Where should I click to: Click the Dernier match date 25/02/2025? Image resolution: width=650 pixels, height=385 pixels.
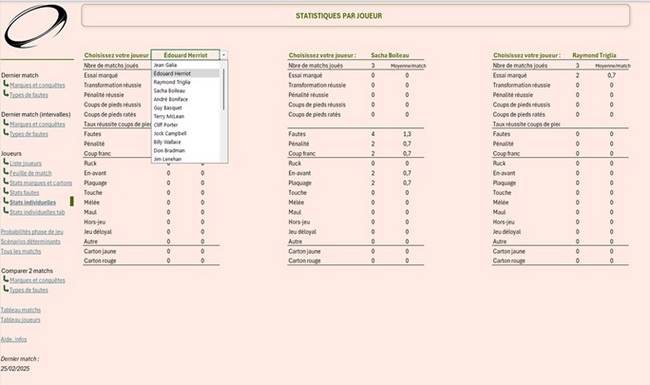(15, 368)
